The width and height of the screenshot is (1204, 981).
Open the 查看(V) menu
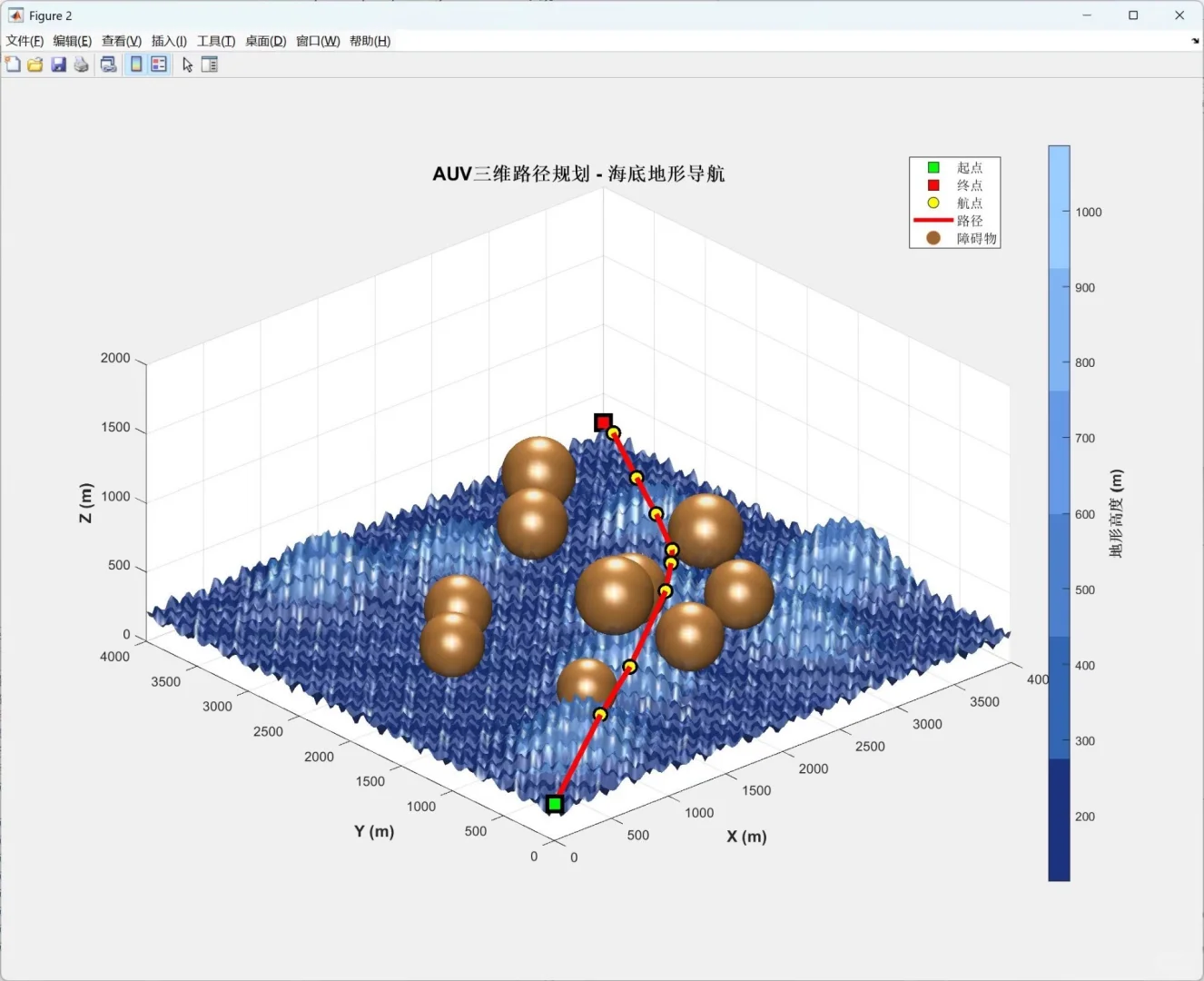pyautogui.click(x=122, y=41)
